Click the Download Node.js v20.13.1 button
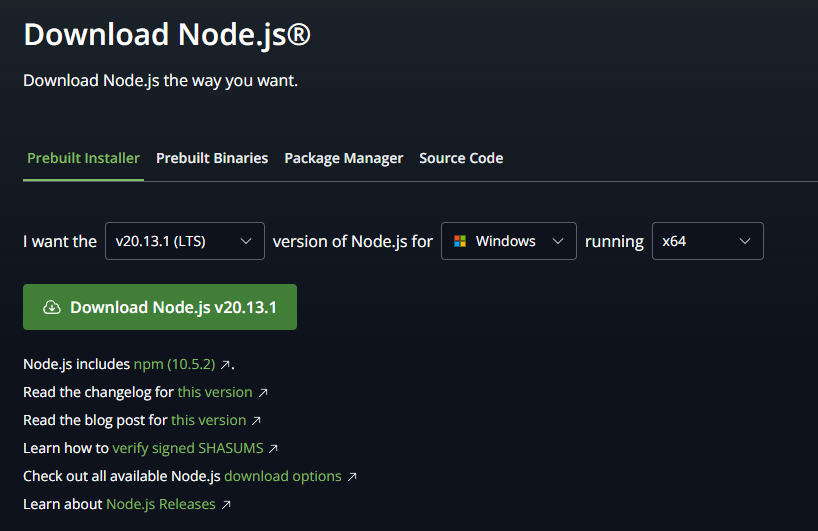The image size is (818, 531). 160,307
